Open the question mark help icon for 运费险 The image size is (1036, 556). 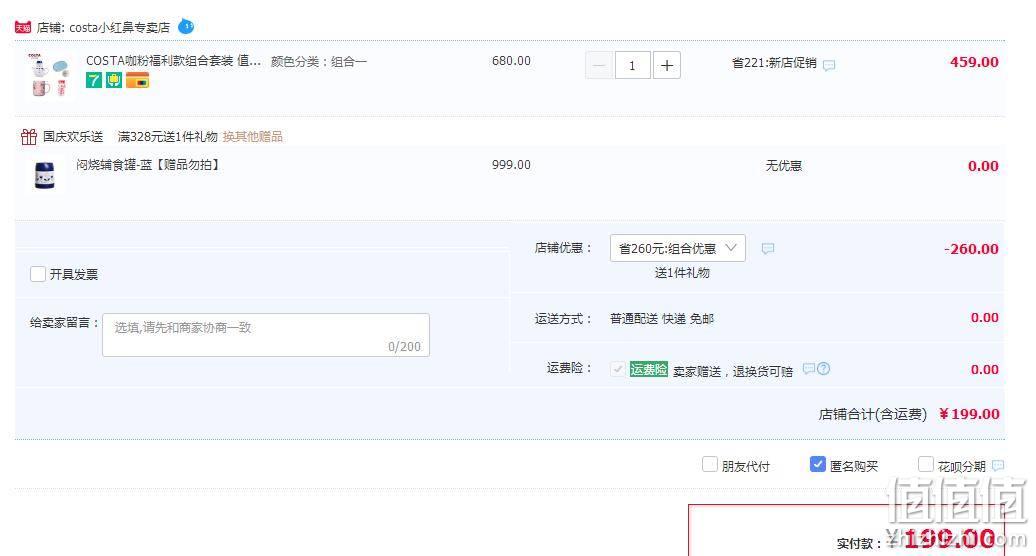coord(823,368)
